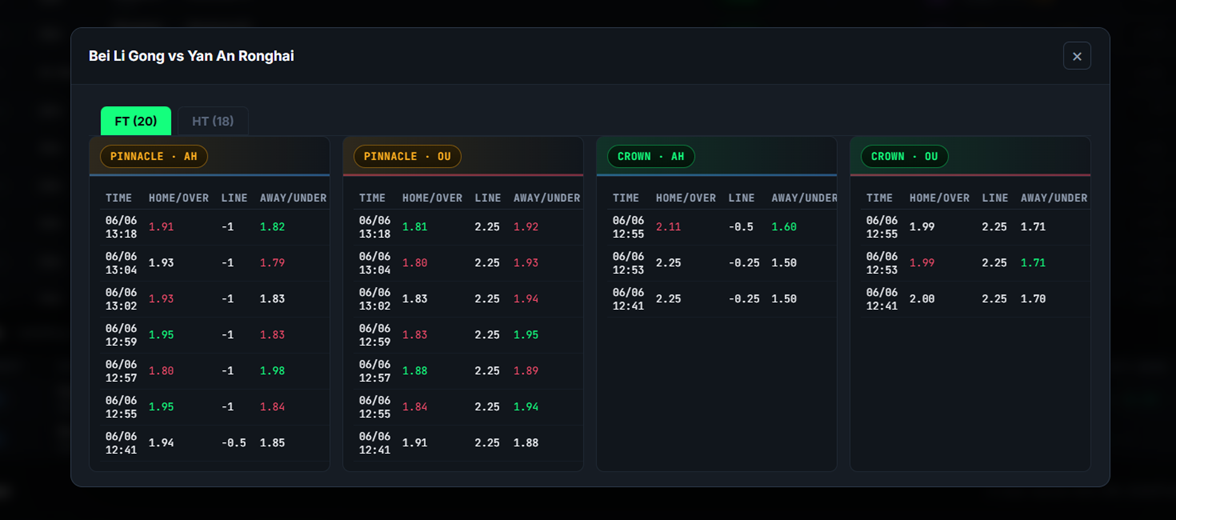
Task: Click LINE header in Crown AH table
Action: point(742,198)
